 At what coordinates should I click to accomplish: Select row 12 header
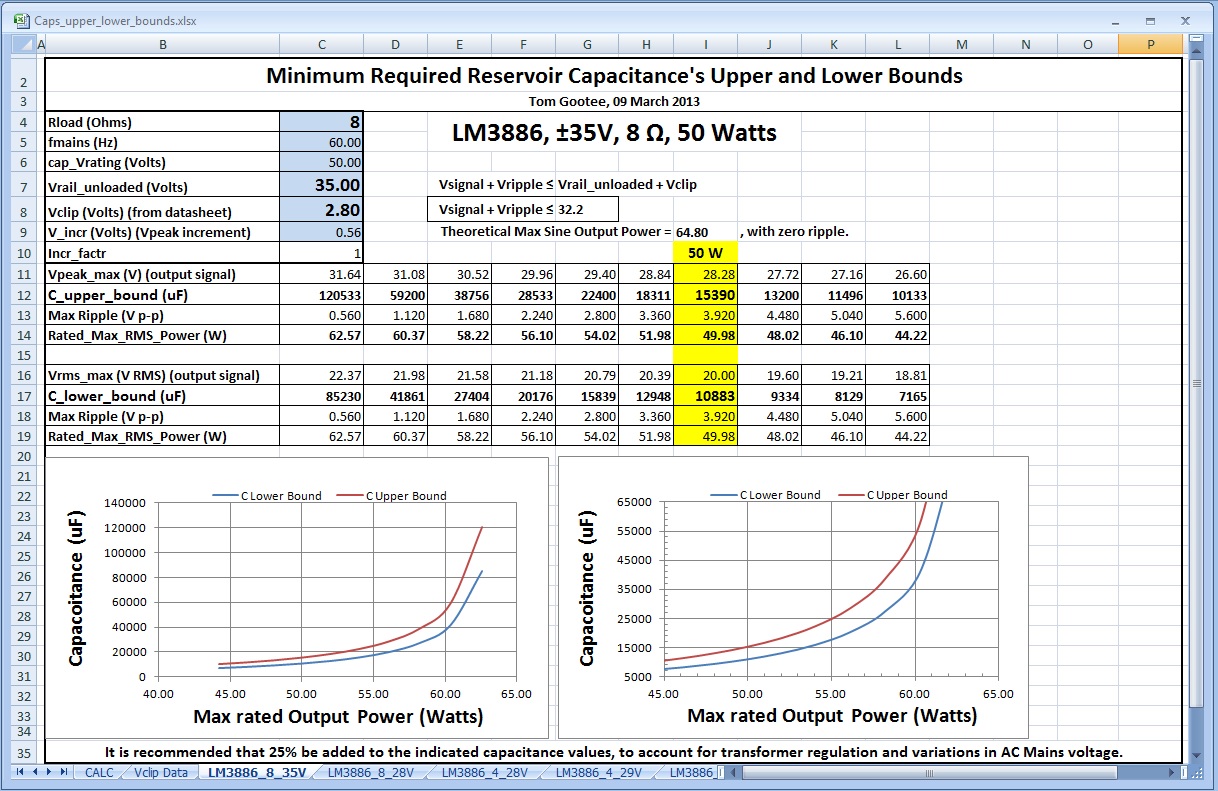click(24, 295)
